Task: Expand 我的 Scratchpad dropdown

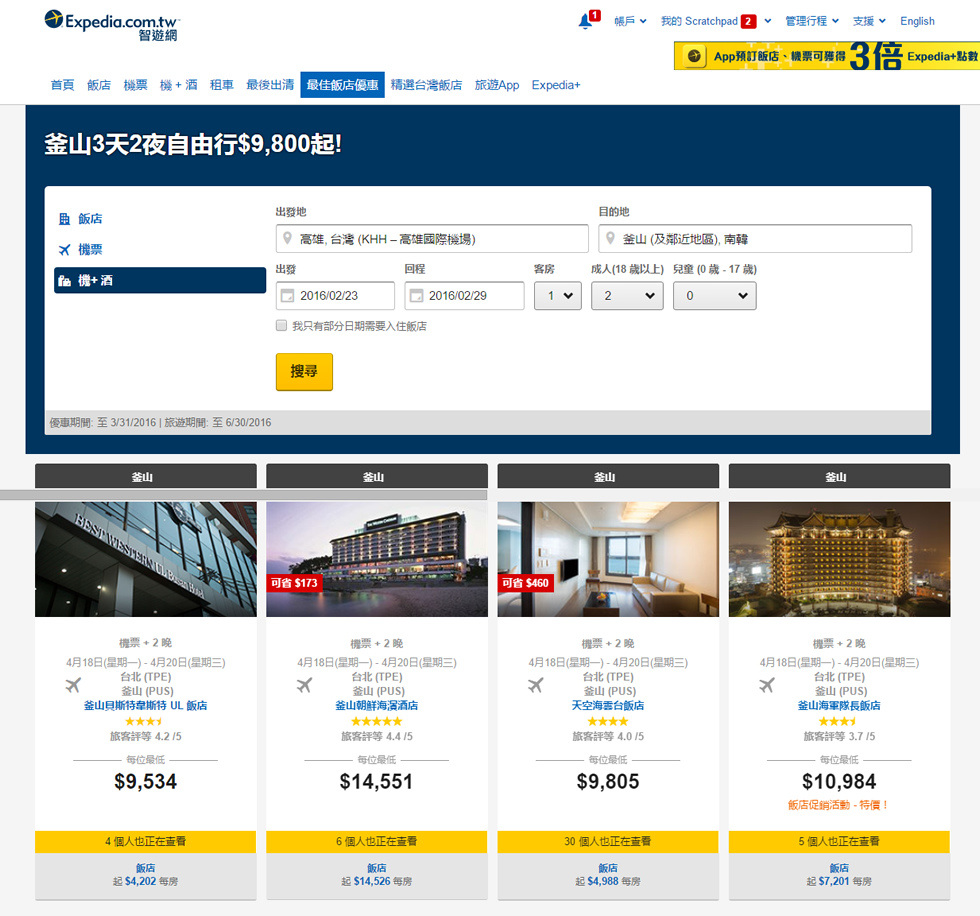Action: pyautogui.click(x=716, y=21)
